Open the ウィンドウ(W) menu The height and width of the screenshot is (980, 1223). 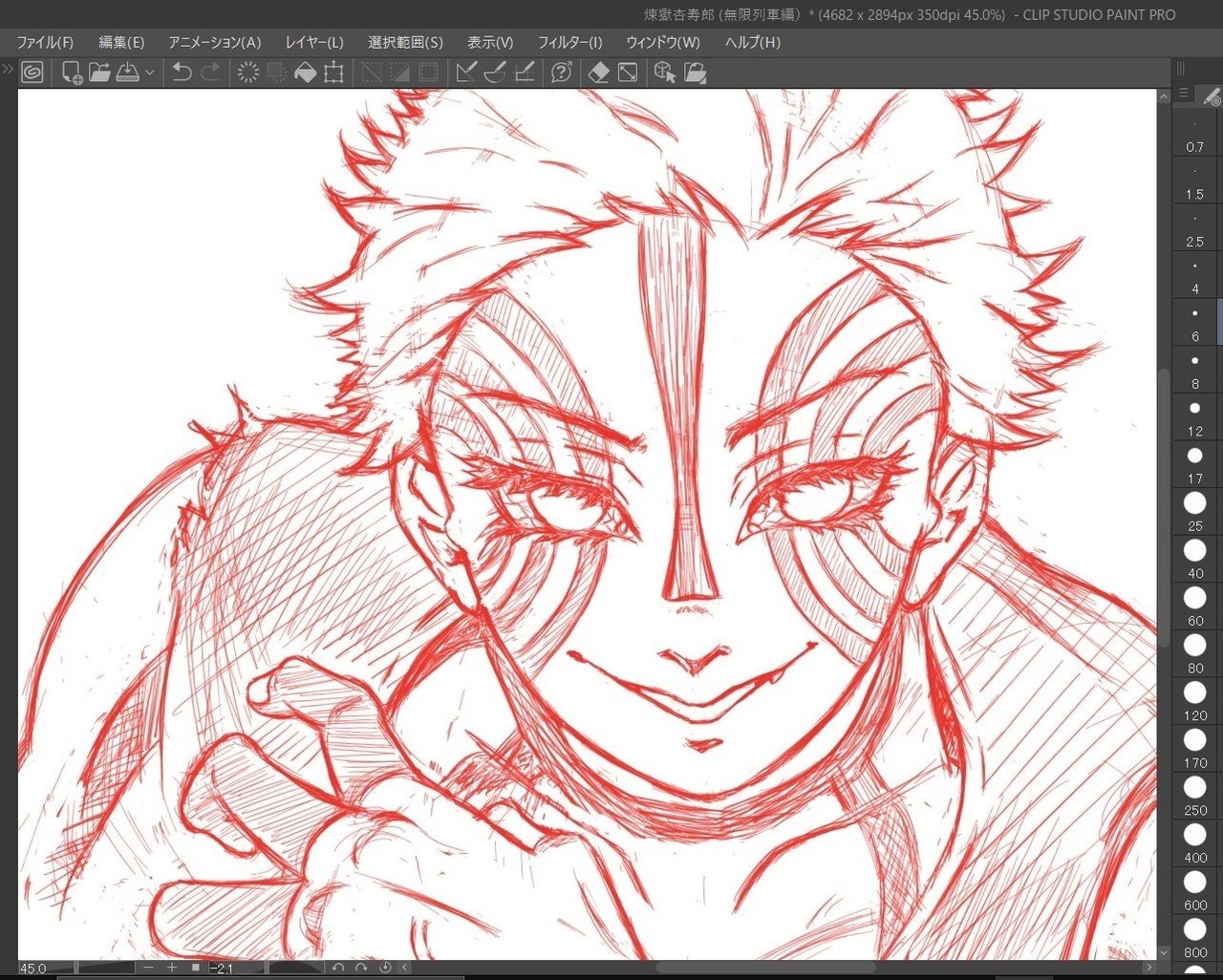663,43
